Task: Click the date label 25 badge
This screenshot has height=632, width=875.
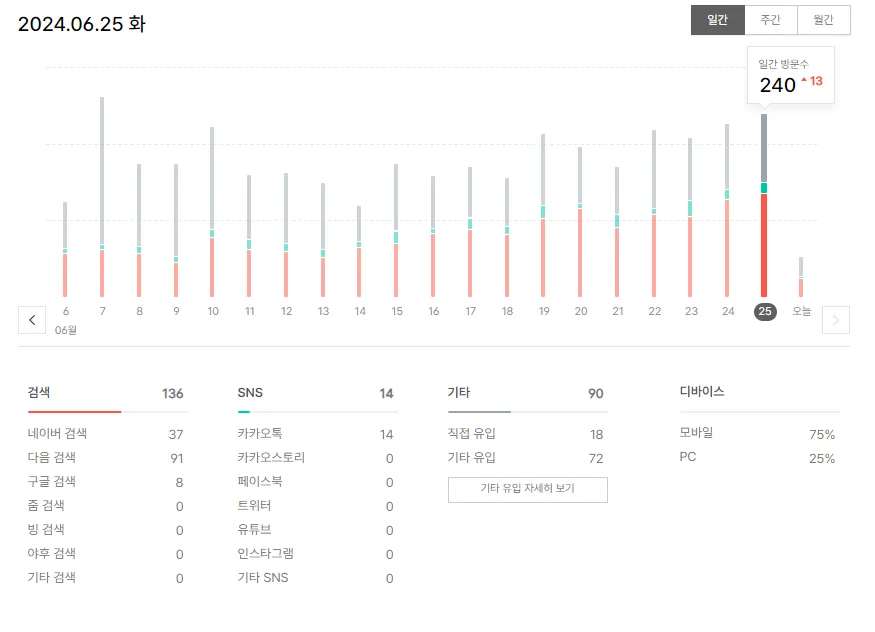Action: tap(765, 311)
